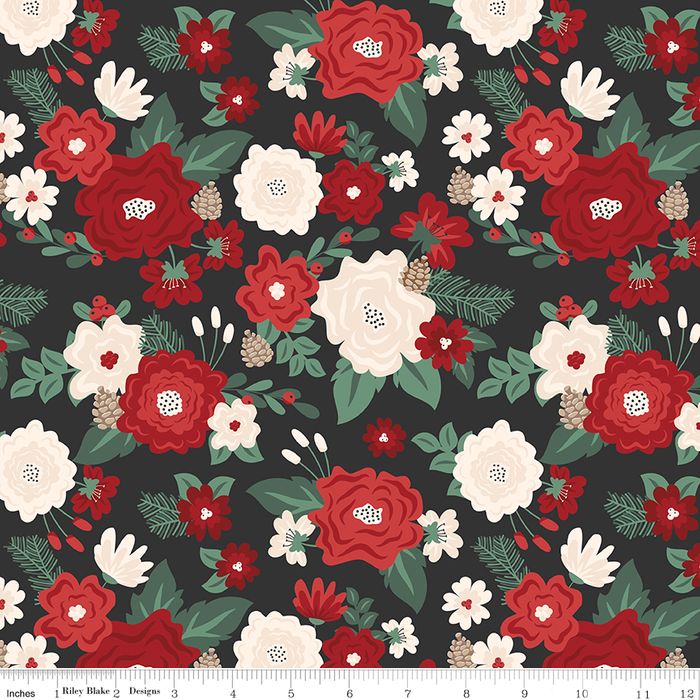Pick the 4 inch mark on the ruler

click(x=232, y=690)
